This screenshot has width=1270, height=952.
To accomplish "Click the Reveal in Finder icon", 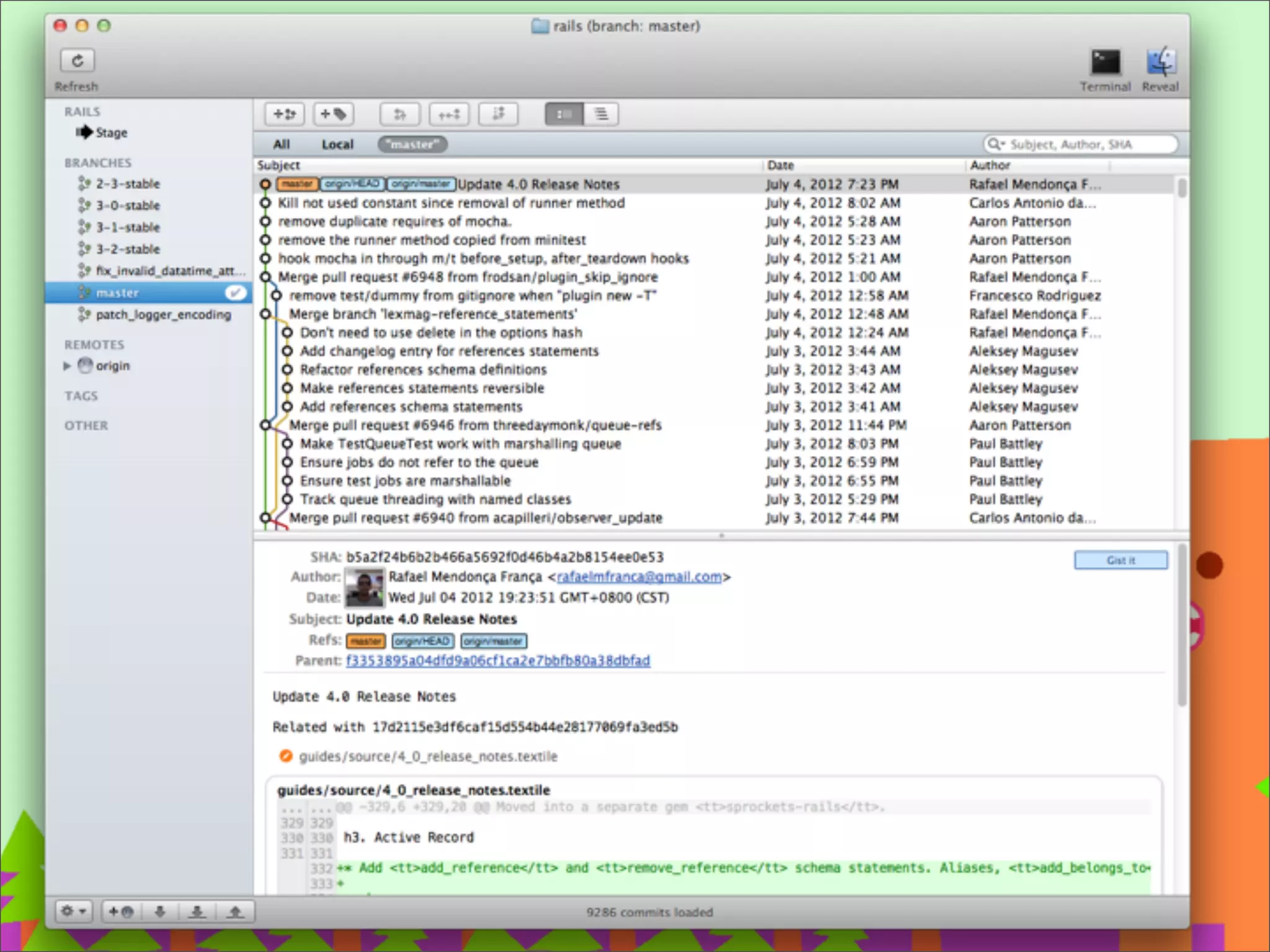I will [1160, 62].
